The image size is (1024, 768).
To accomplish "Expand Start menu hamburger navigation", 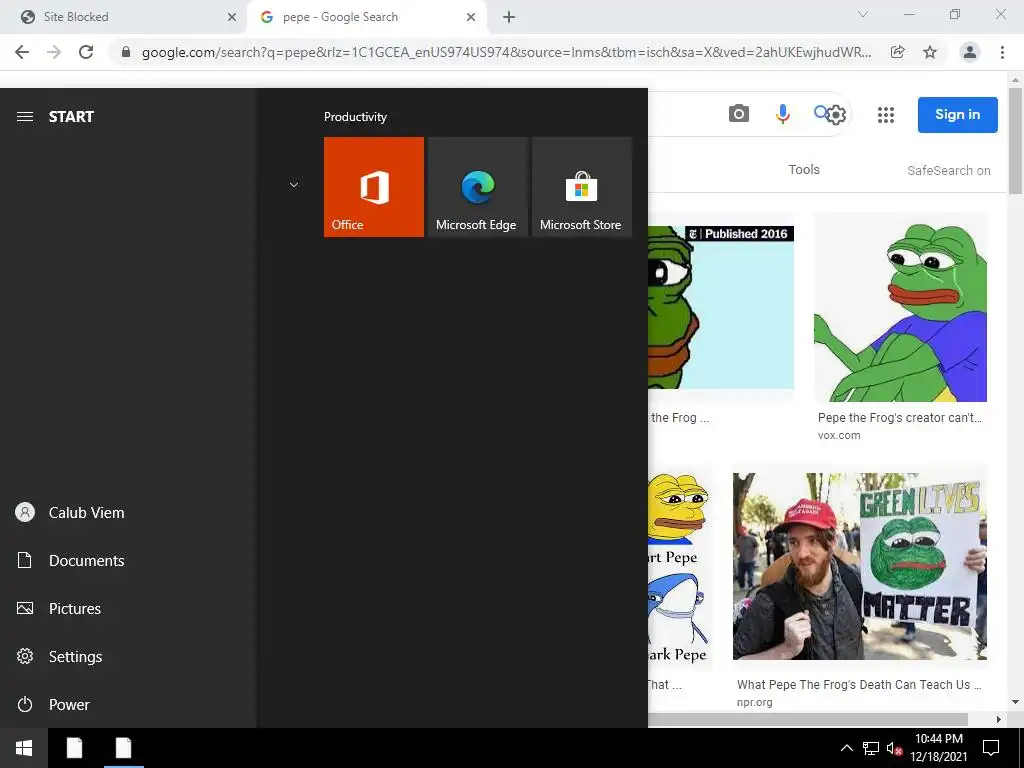I will pyautogui.click(x=25, y=116).
